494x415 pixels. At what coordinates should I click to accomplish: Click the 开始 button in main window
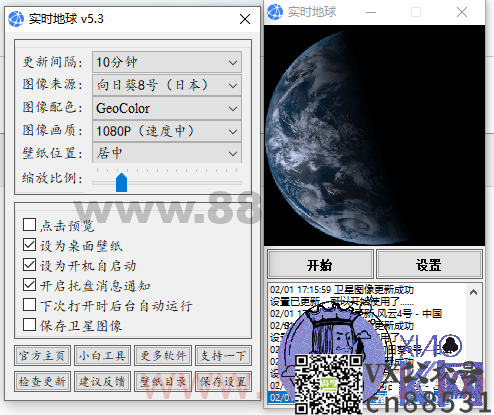[320, 264]
